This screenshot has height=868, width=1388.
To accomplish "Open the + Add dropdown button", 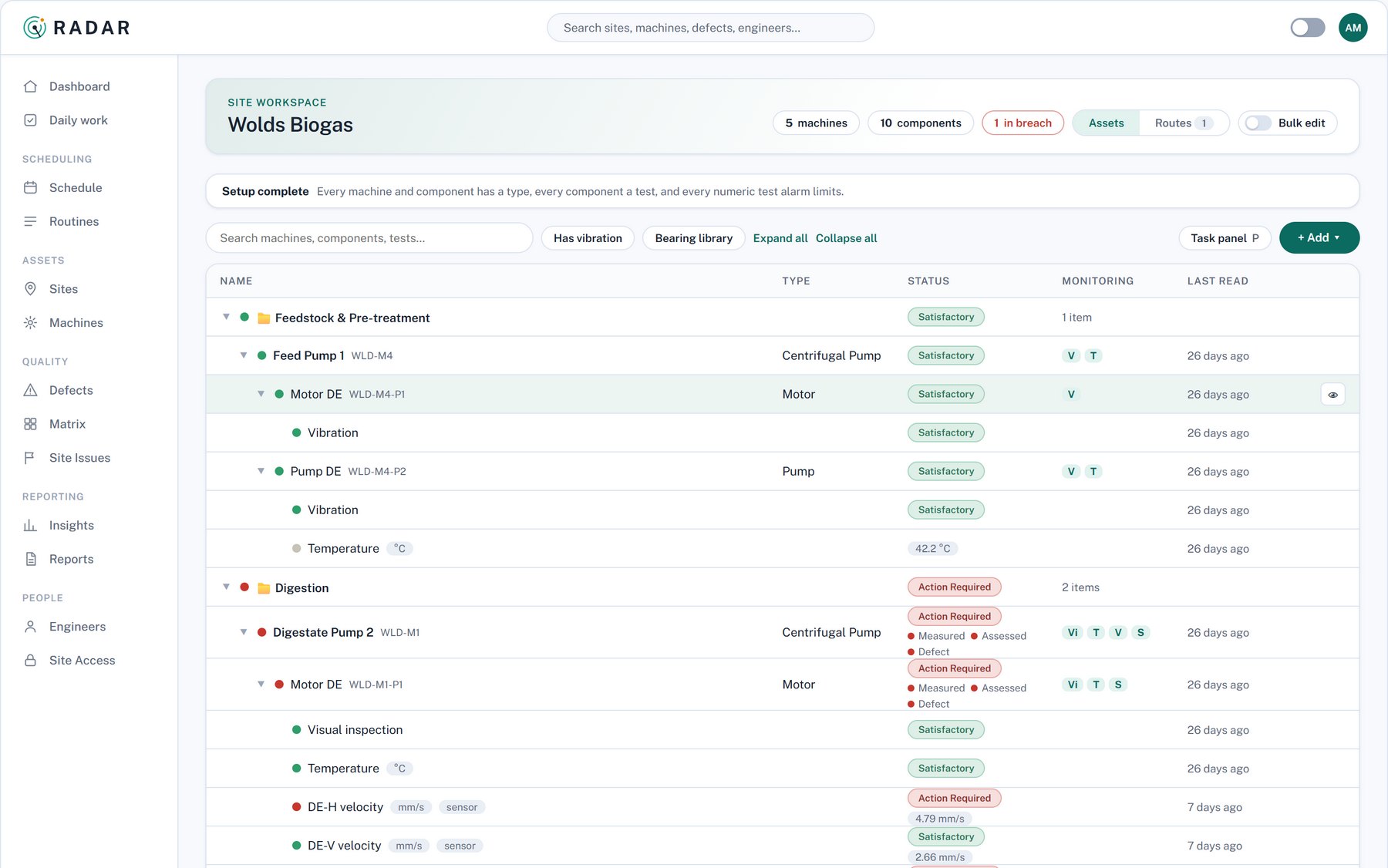I will (1319, 237).
